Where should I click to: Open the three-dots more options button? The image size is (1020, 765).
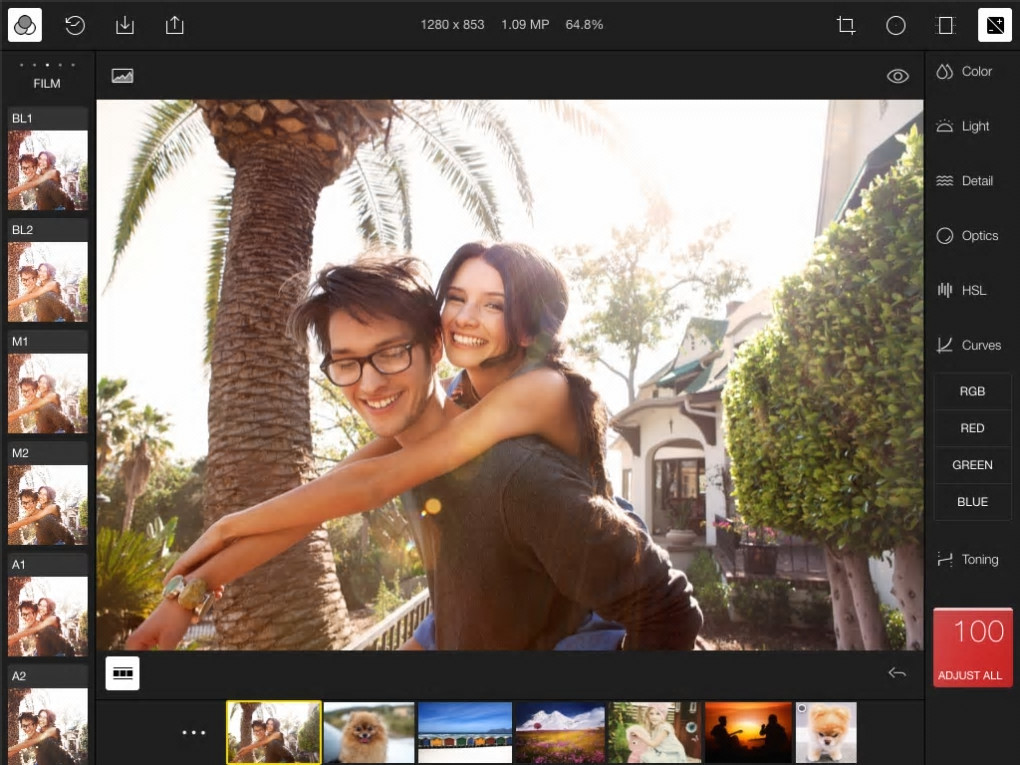pyautogui.click(x=194, y=733)
